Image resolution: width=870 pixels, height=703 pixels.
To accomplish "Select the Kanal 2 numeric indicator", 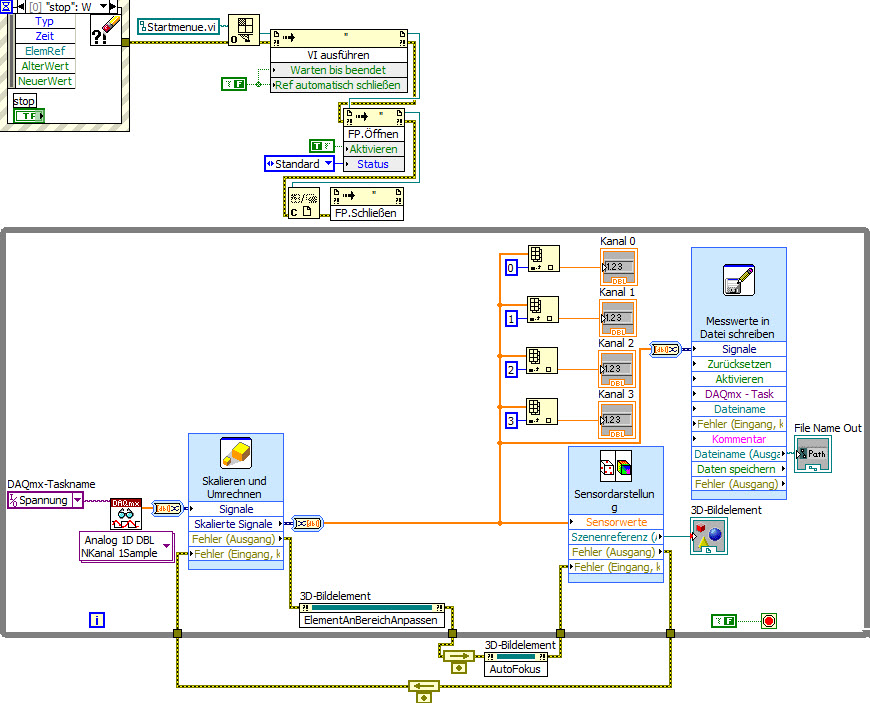I will coord(616,369).
